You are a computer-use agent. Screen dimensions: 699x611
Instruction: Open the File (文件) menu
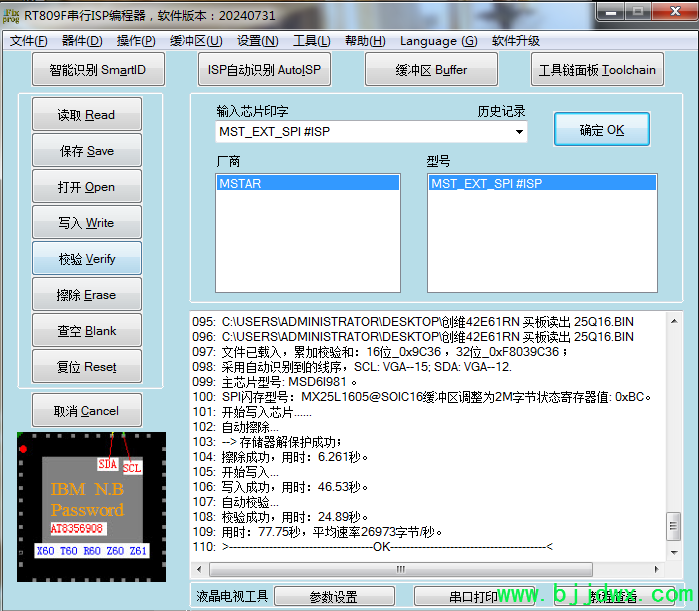[x=29, y=41]
